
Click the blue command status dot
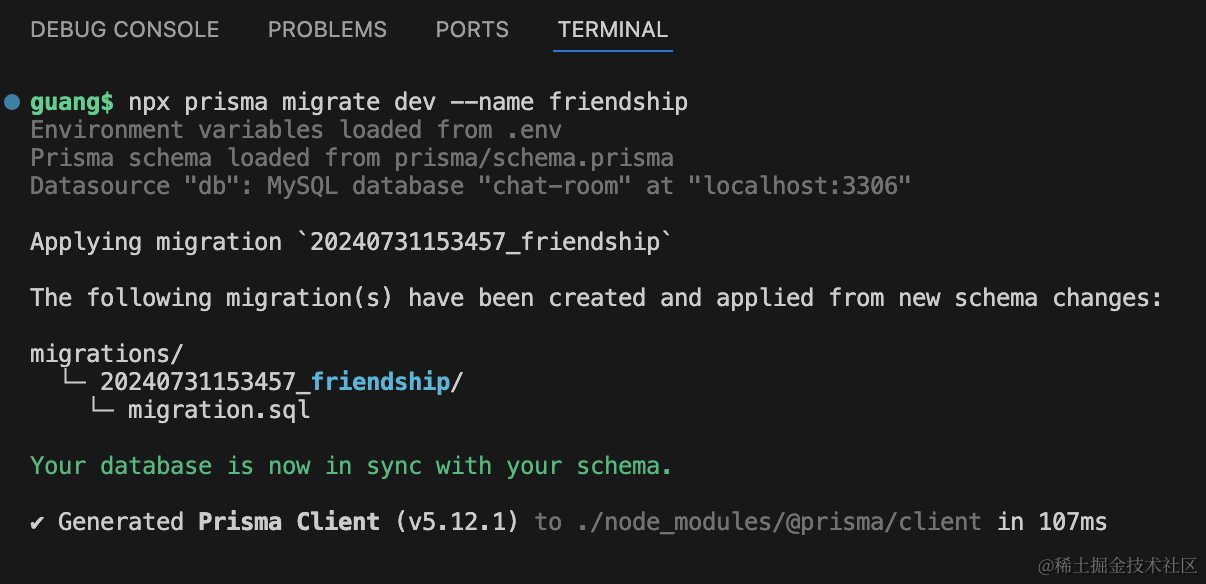(x=12, y=102)
